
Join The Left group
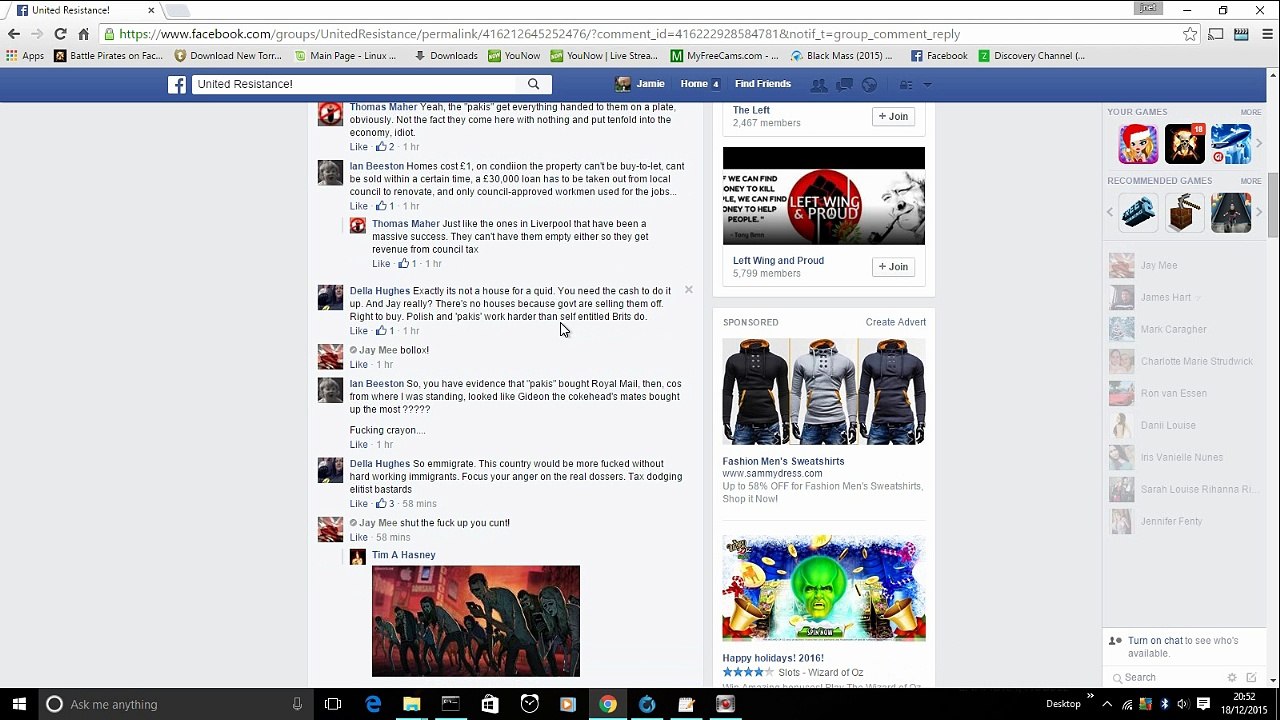tap(893, 117)
